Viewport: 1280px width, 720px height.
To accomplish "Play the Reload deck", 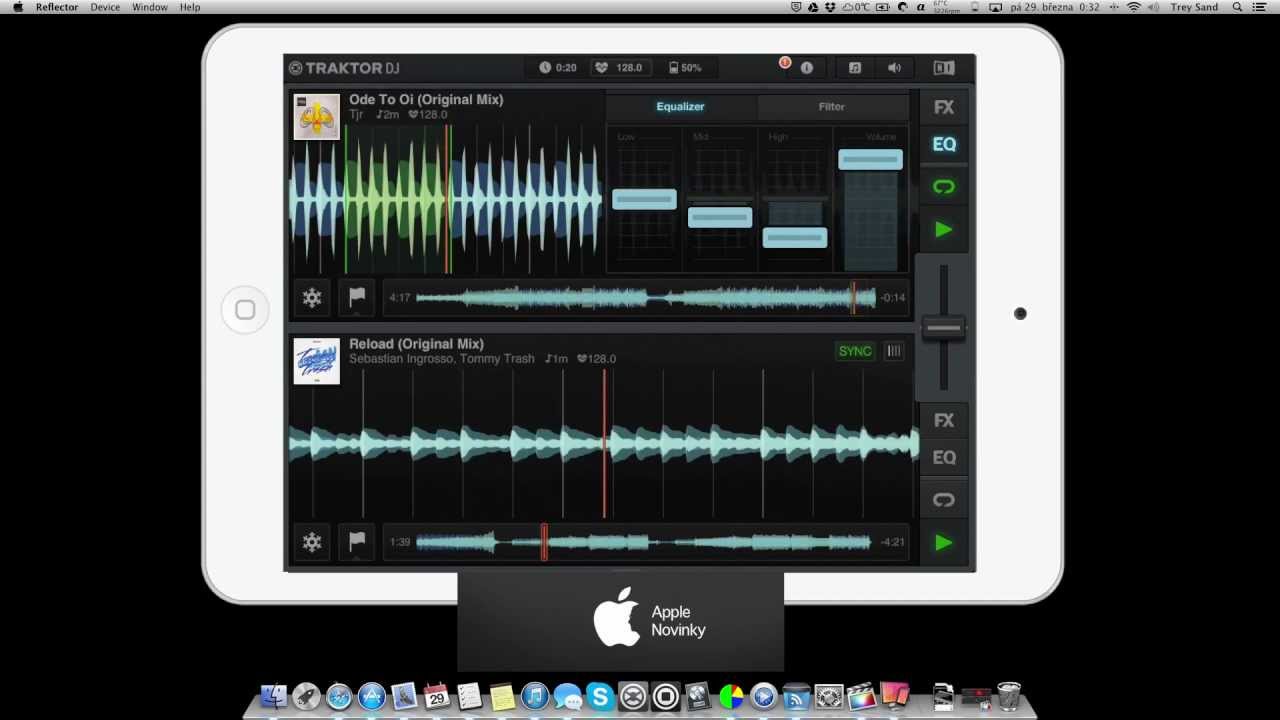I will [x=944, y=543].
